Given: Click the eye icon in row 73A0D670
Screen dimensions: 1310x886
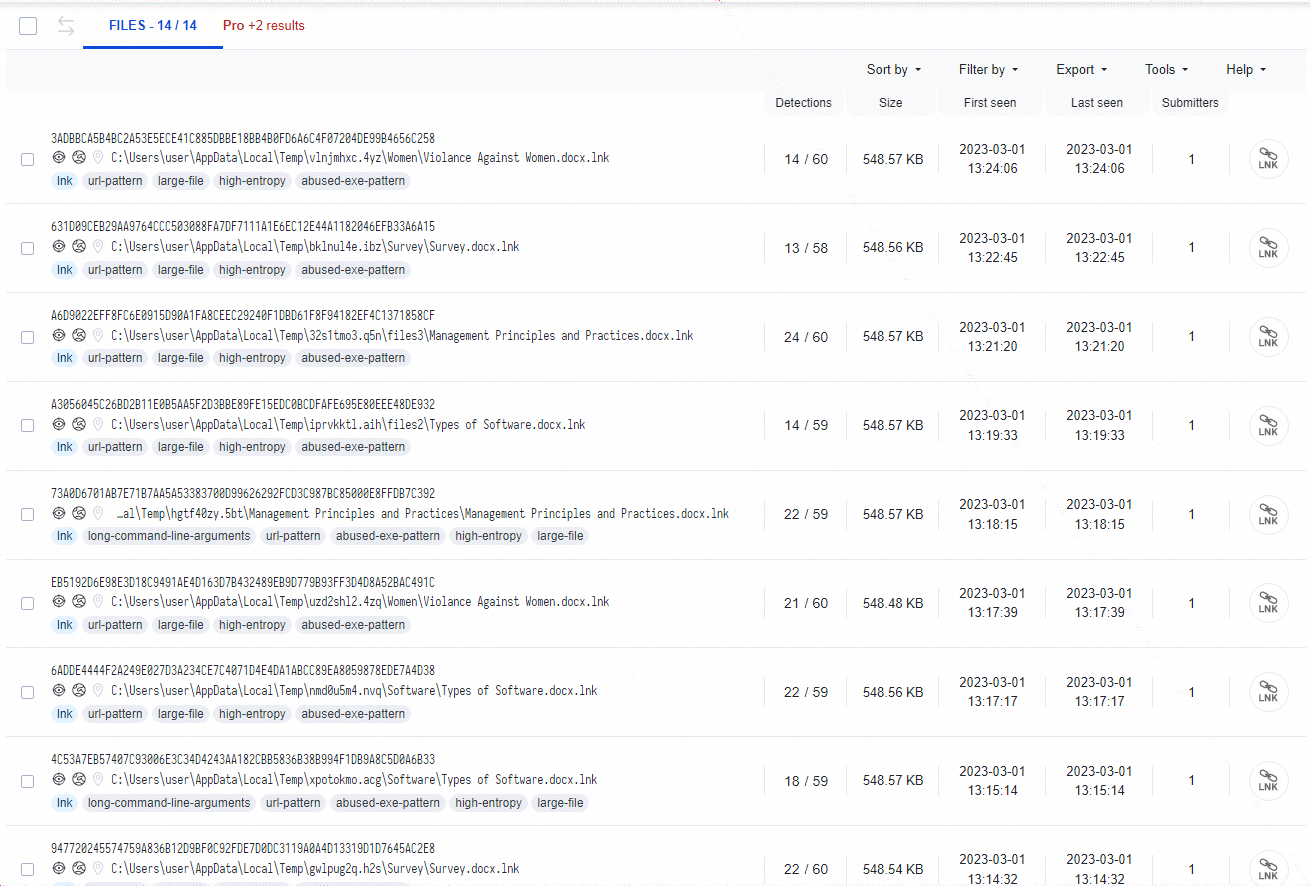Looking at the screenshot, I should (x=59, y=513).
